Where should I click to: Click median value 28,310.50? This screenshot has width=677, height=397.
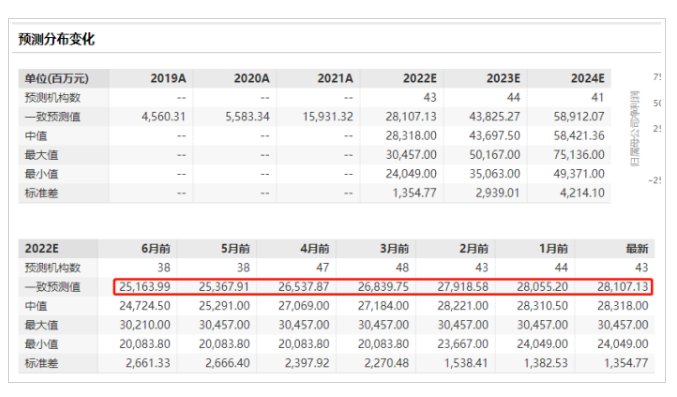[x=543, y=306]
